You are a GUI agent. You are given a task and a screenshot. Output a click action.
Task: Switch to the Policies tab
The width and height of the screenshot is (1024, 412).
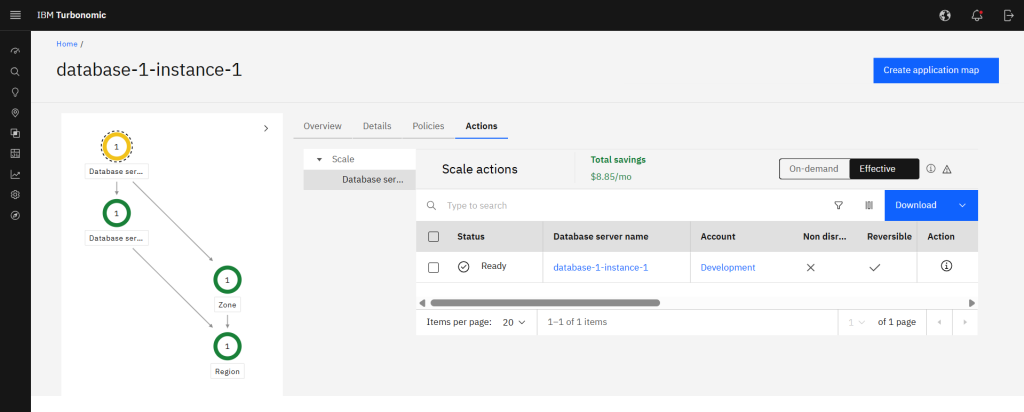point(428,126)
